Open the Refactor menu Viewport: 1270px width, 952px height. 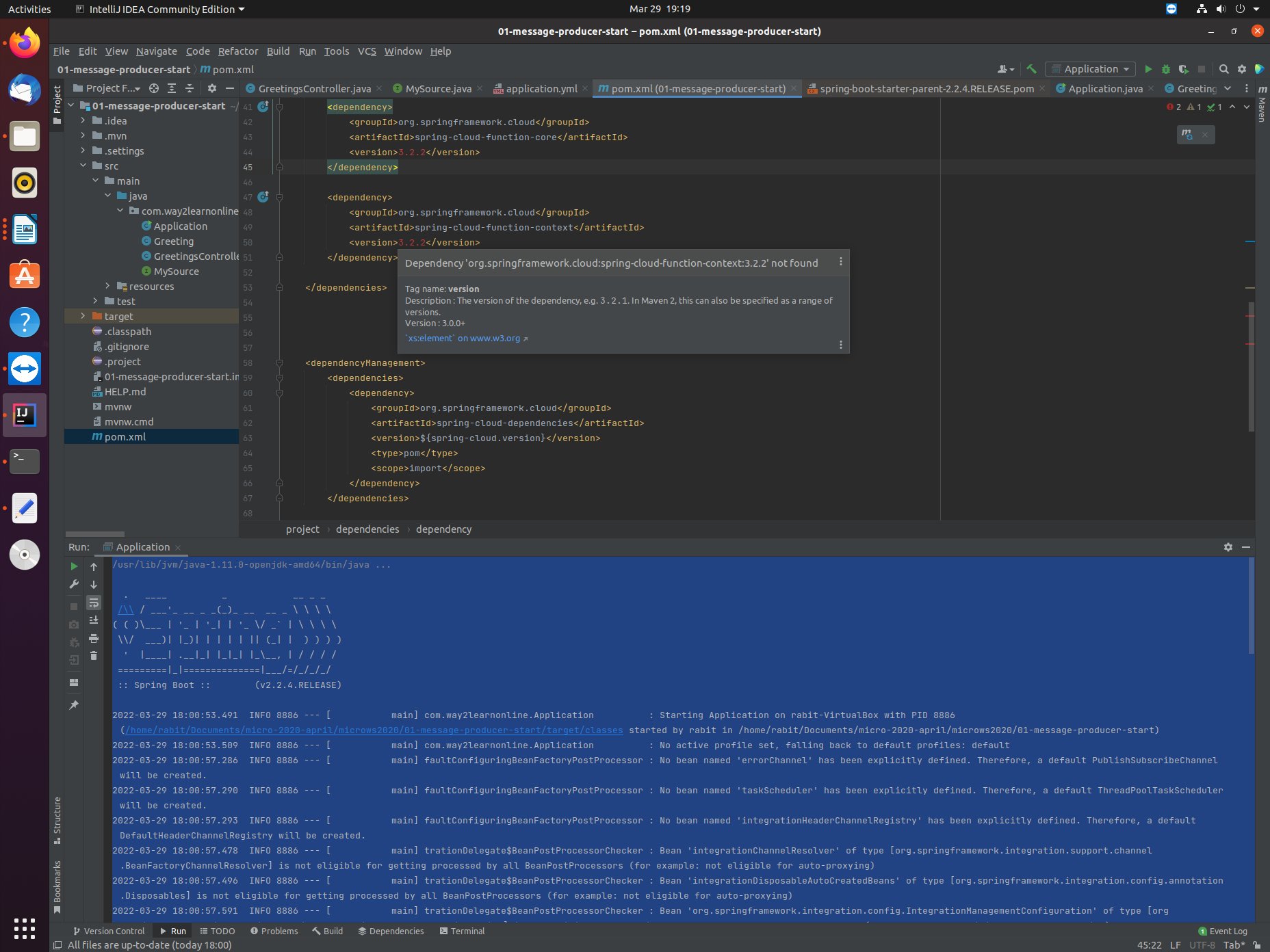tap(238, 51)
